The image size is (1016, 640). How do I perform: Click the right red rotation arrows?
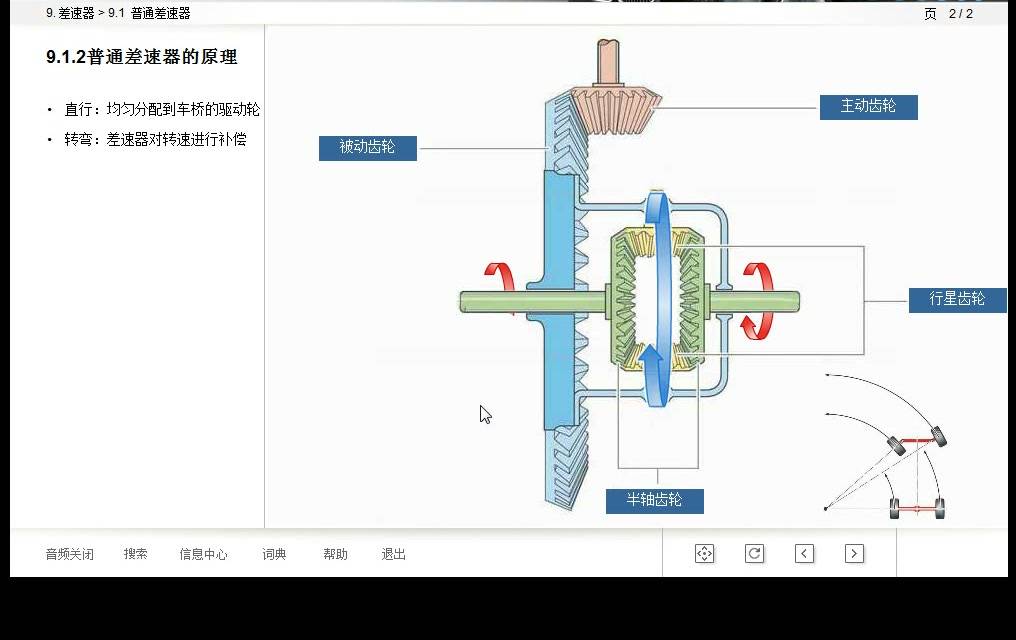click(757, 301)
